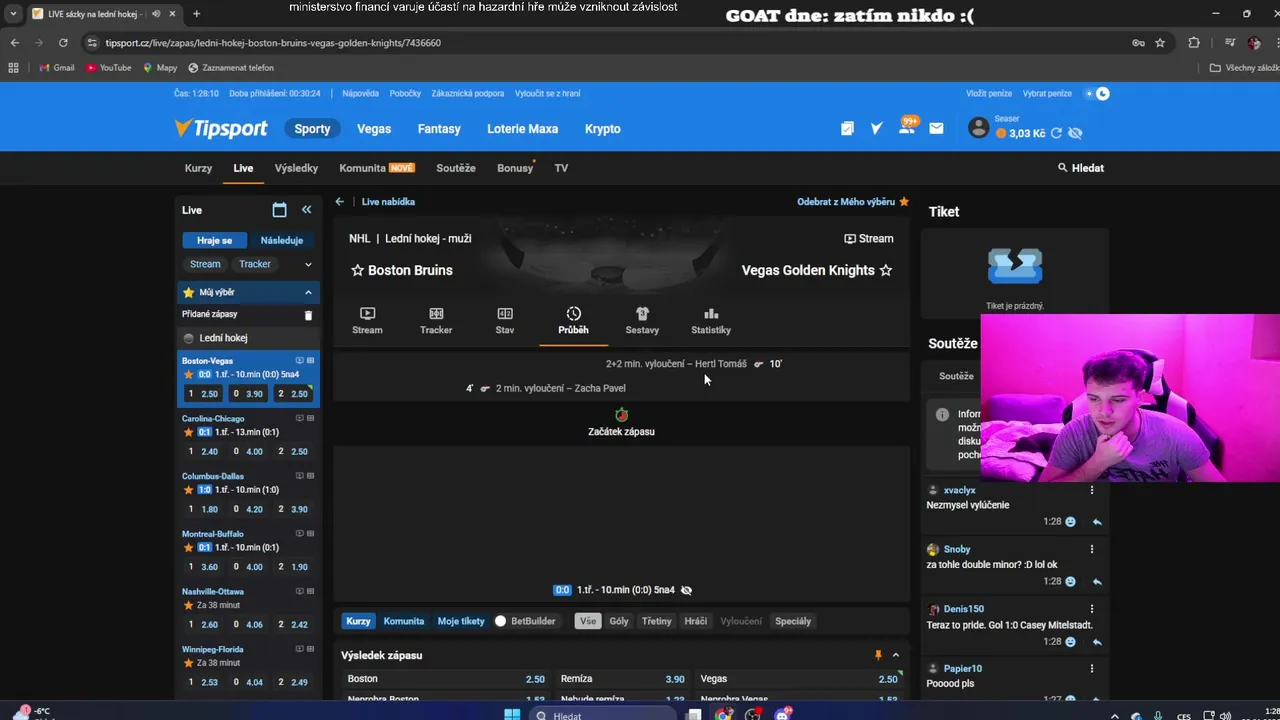Viewport: 1280px width, 720px height.
Task: Open tickets icon in Tipsport header
Action: [847, 129]
